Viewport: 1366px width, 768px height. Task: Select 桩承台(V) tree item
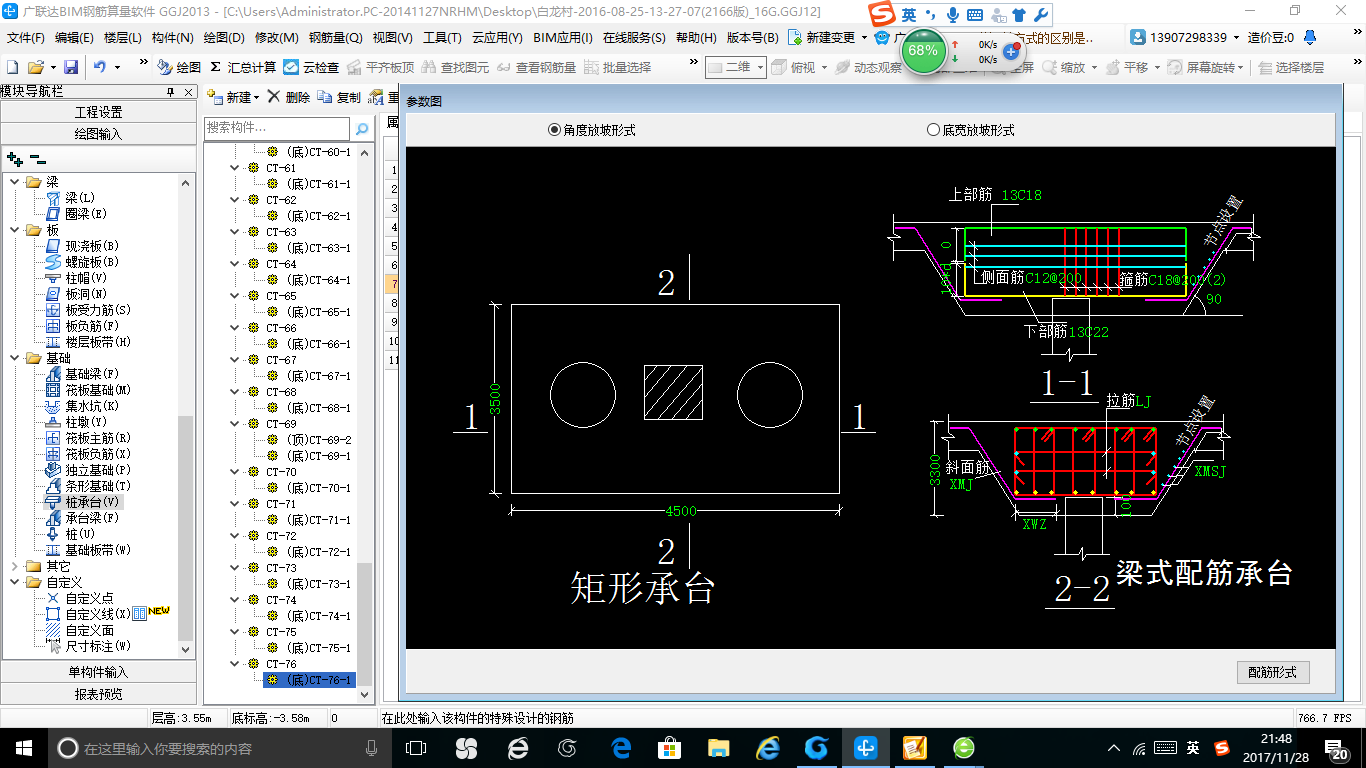[82, 502]
